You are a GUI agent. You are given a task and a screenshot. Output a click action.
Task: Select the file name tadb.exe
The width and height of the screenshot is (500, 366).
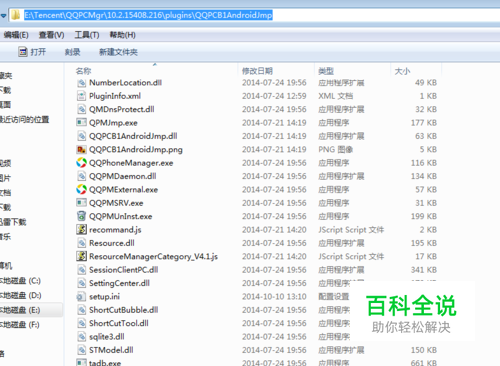[105, 363]
